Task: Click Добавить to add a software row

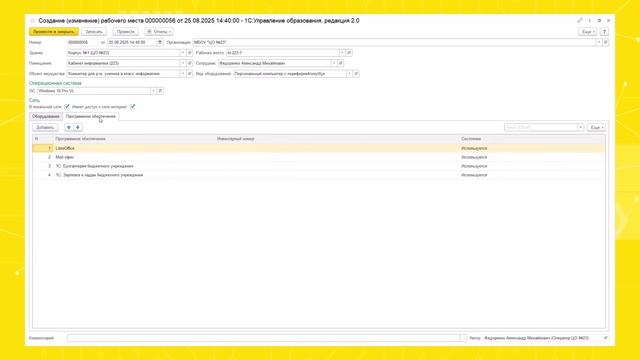Action: click(45, 127)
